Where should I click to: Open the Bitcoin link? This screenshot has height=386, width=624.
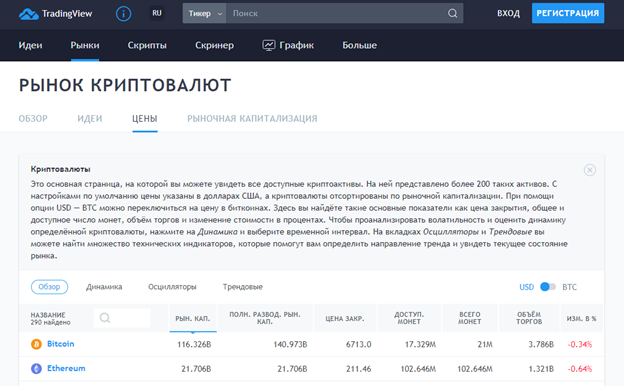pyautogui.click(x=60, y=344)
